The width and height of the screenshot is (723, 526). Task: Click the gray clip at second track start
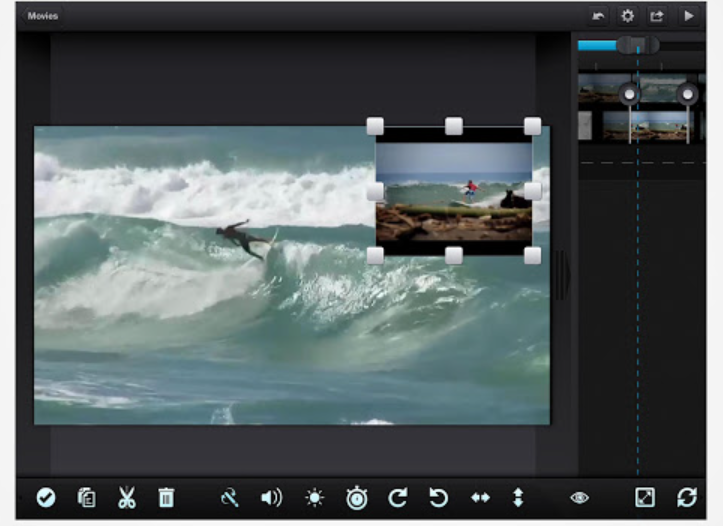585,125
